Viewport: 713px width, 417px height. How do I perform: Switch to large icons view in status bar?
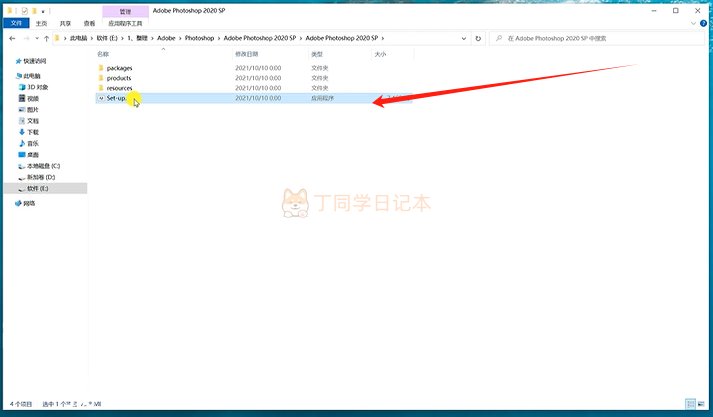[x=701, y=404]
